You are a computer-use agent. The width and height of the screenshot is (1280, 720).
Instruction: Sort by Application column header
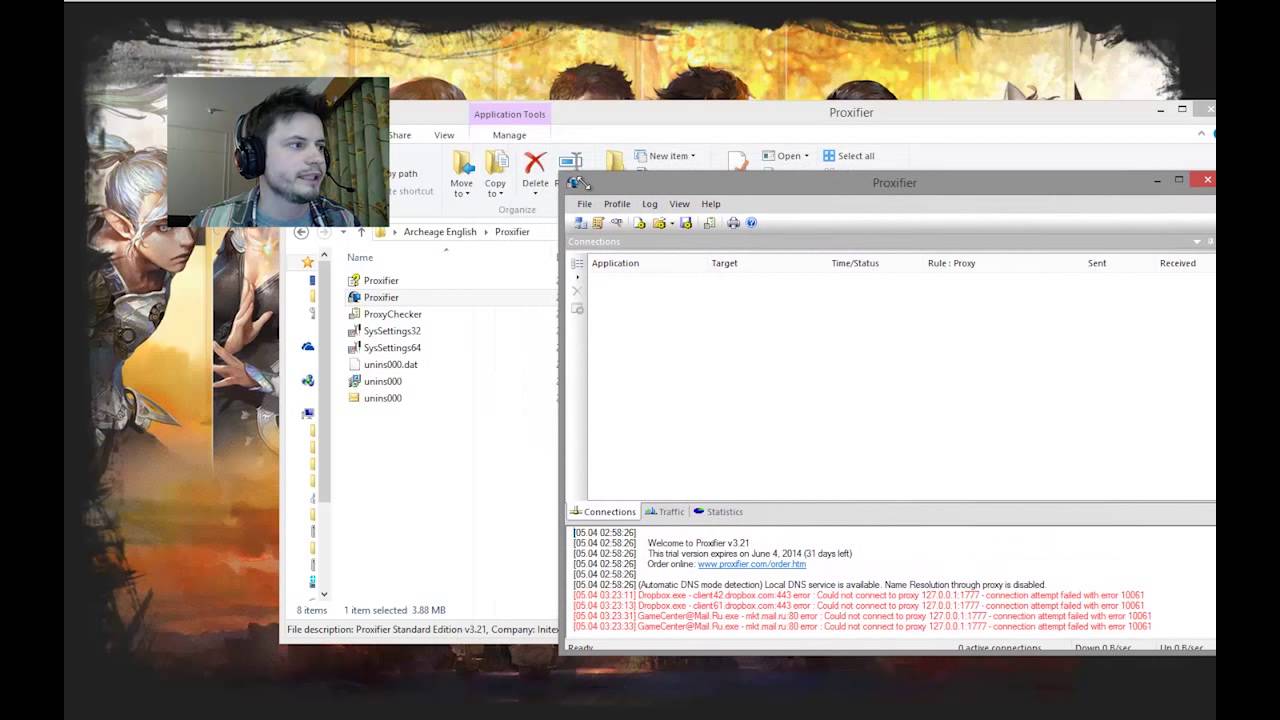(615, 263)
